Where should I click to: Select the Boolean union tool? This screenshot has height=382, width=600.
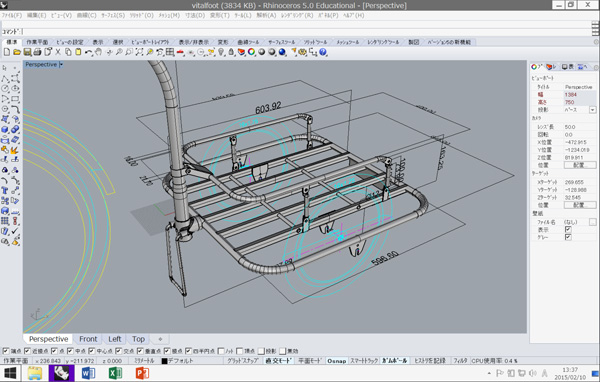click(x=15, y=130)
